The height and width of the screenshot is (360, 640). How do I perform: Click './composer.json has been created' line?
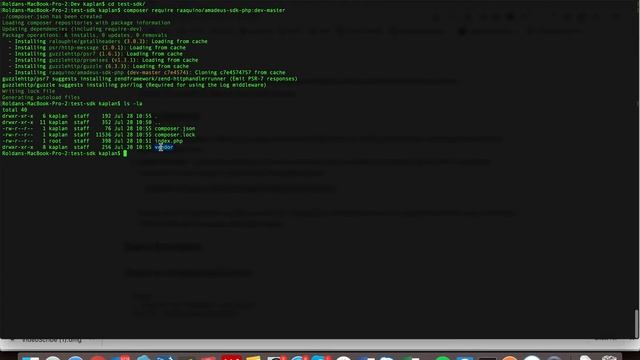coord(52,17)
